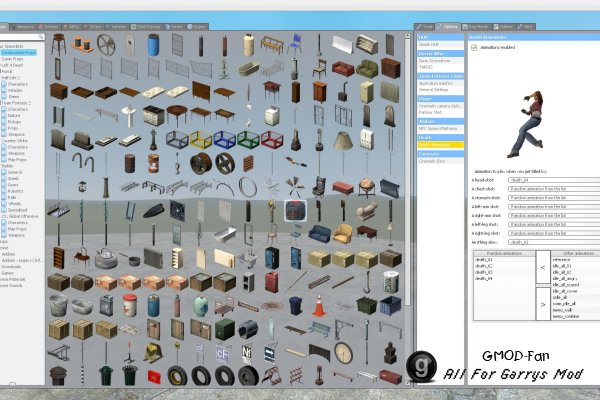600x400 pixels.
Task: Spawn the world globe prop
Action: (x=367, y=188)
